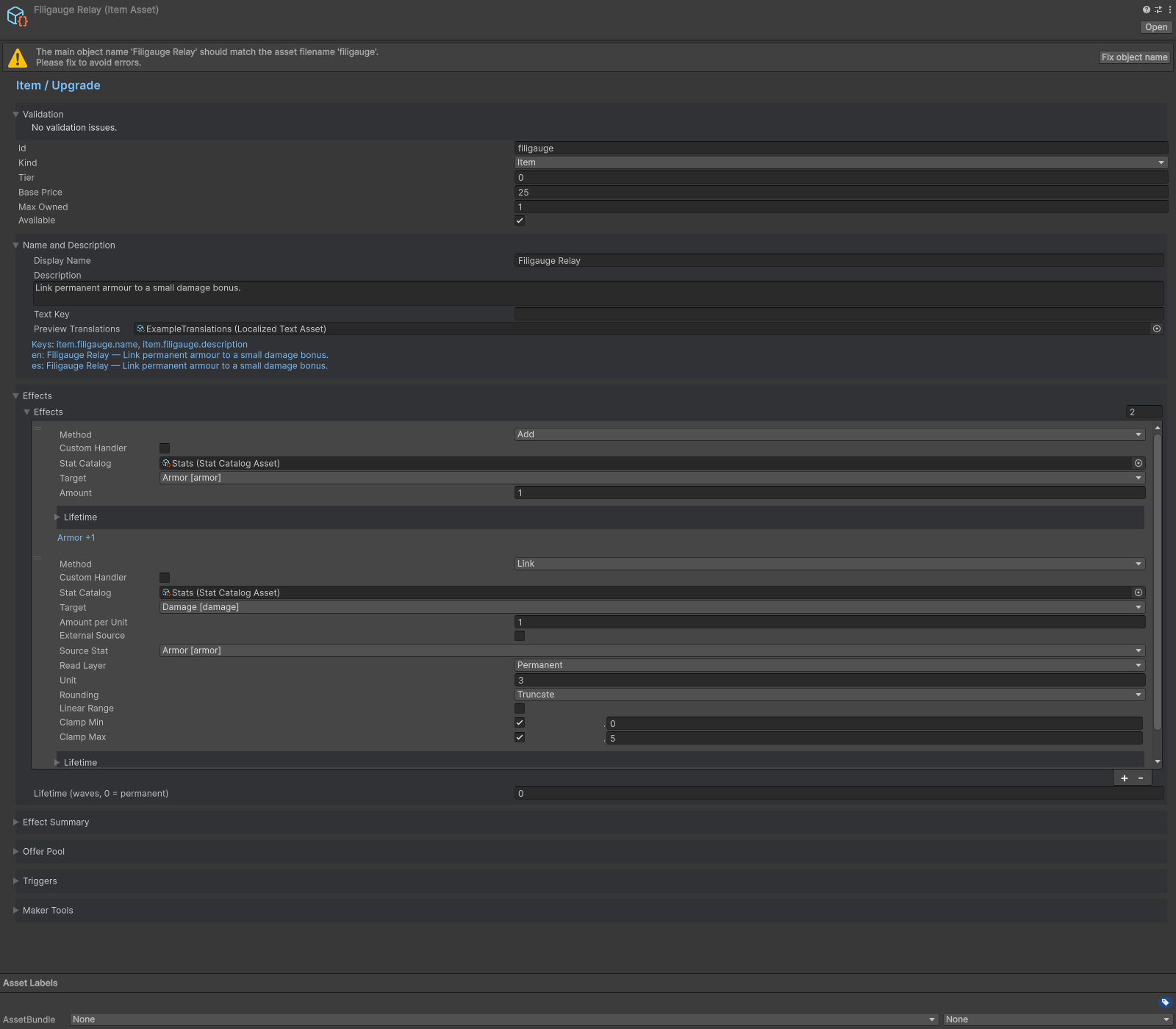Click the Display Name field

click(x=839, y=261)
